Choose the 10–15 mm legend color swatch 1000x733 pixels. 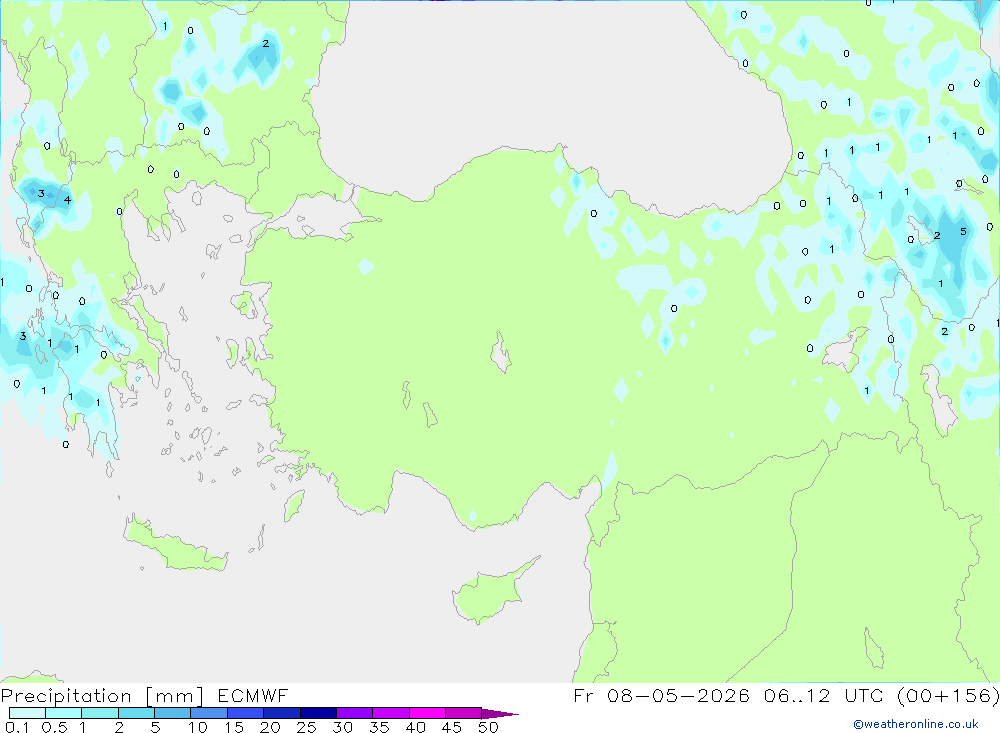click(x=209, y=713)
